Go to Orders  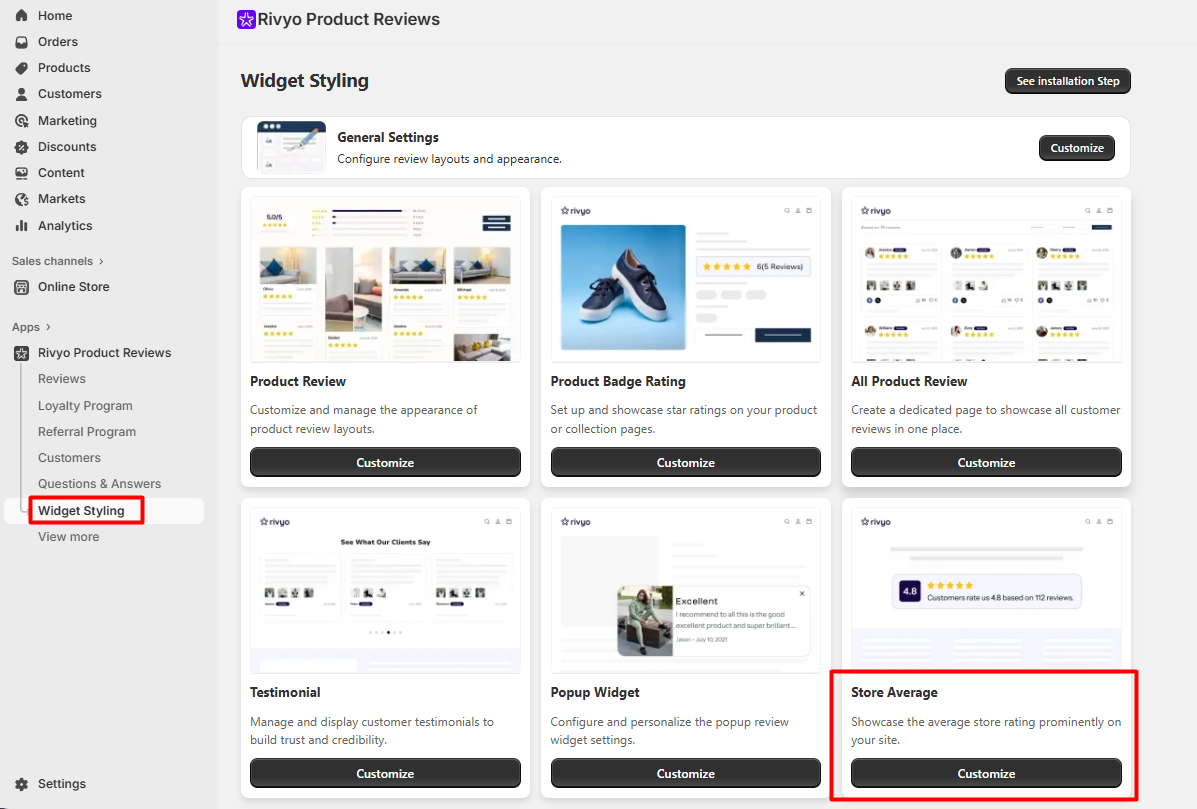pyautogui.click(x=58, y=42)
